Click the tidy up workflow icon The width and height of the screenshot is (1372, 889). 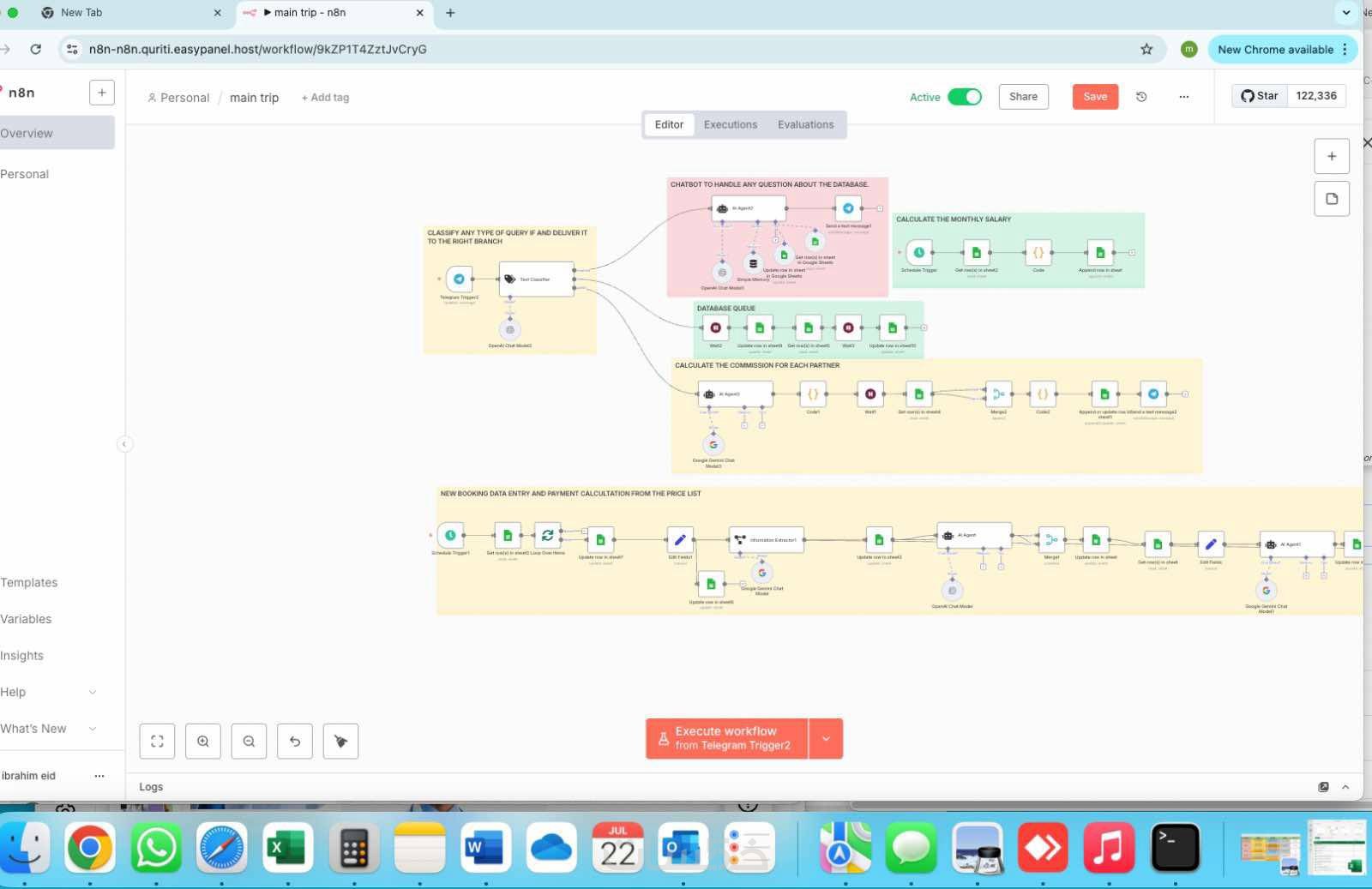(x=340, y=742)
